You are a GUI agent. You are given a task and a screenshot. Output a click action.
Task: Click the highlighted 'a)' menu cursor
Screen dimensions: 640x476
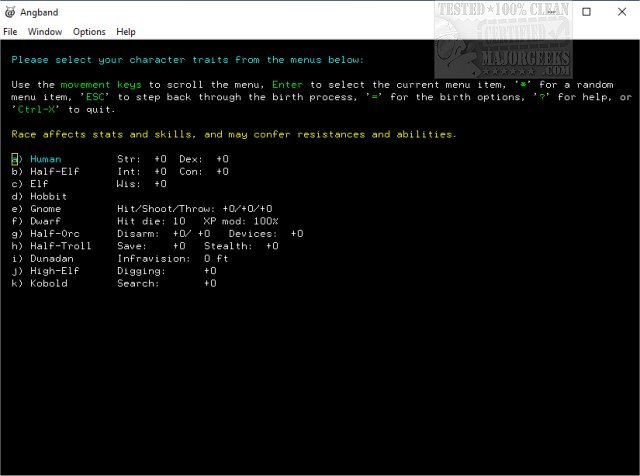[x=15, y=159]
